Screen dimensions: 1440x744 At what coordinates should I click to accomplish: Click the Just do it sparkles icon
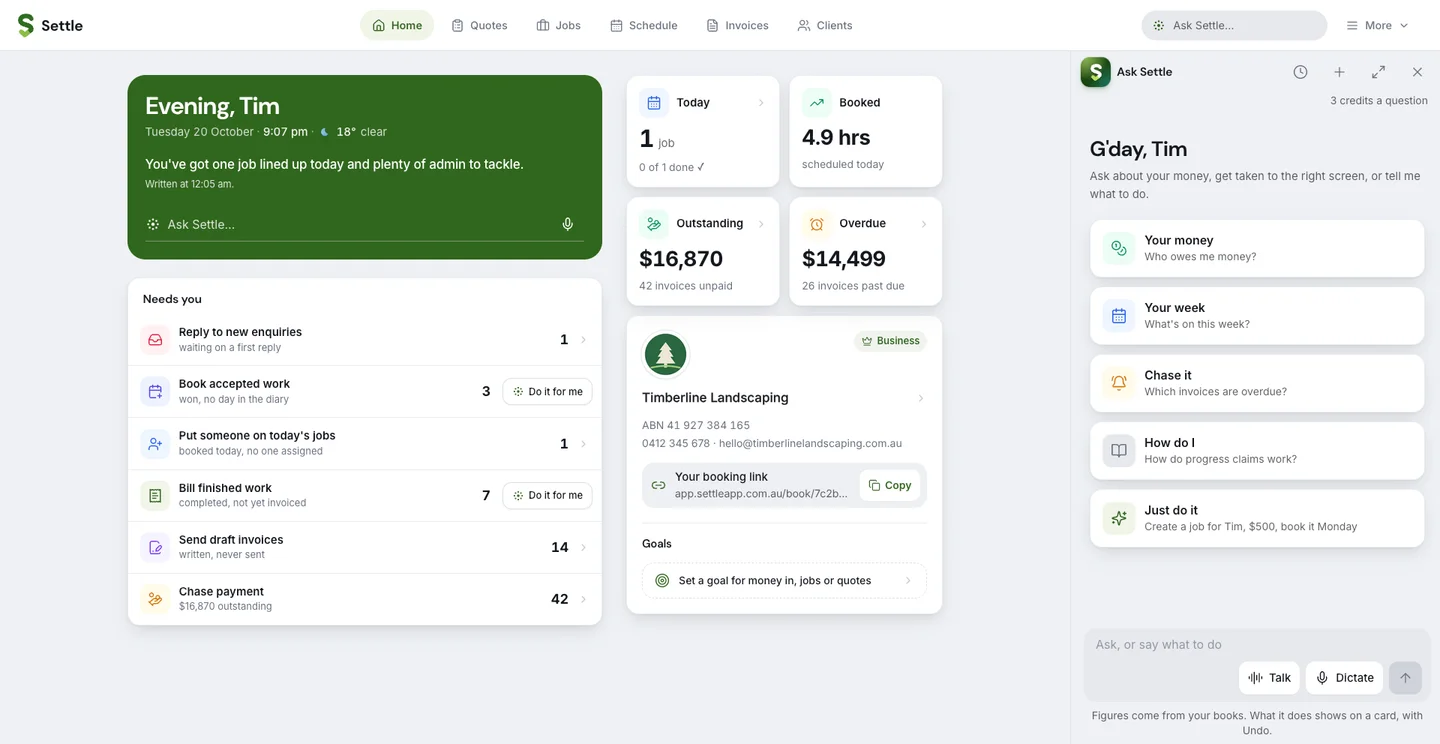click(1119, 518)
